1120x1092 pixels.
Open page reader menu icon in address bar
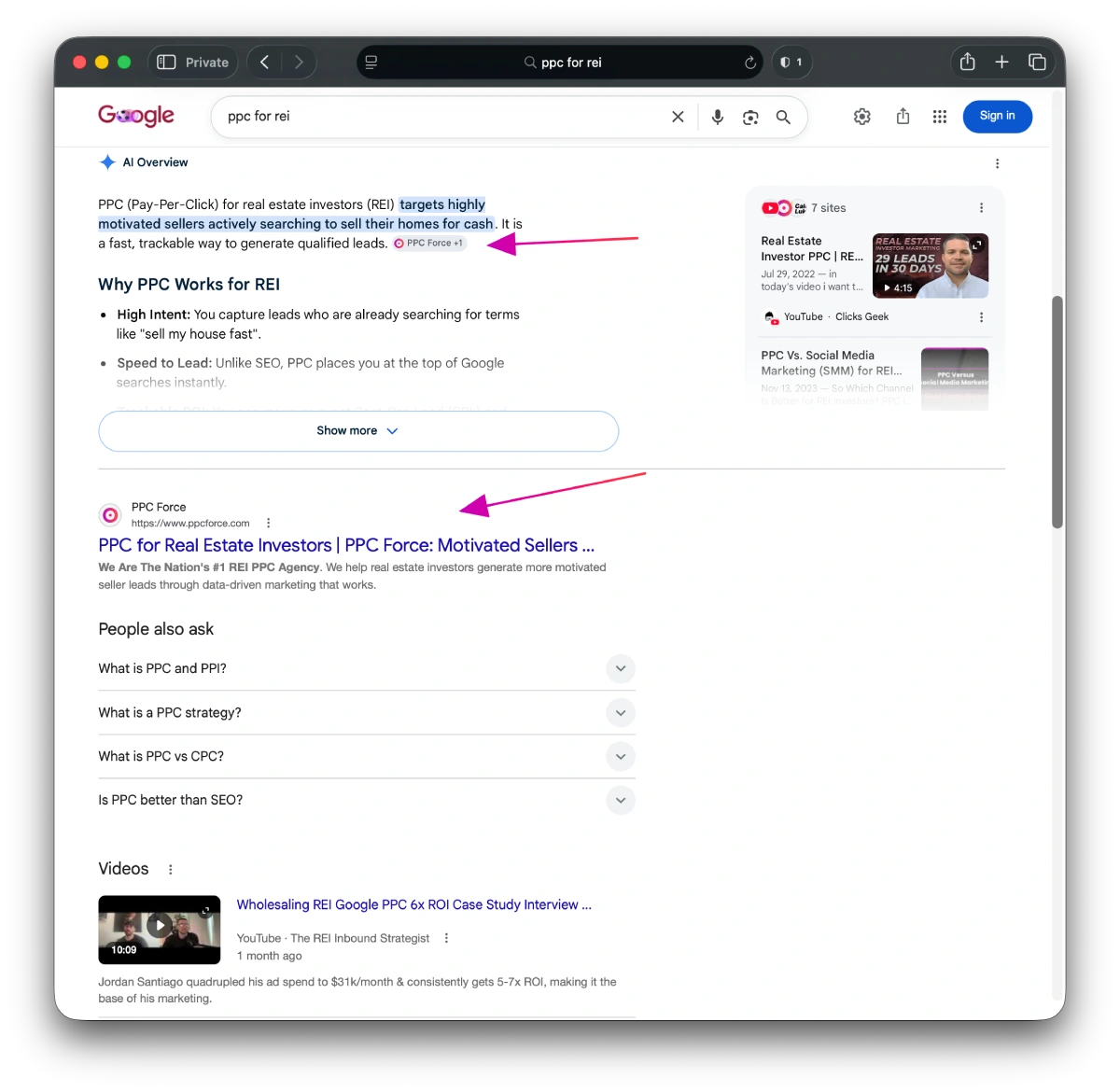point(371,63)
